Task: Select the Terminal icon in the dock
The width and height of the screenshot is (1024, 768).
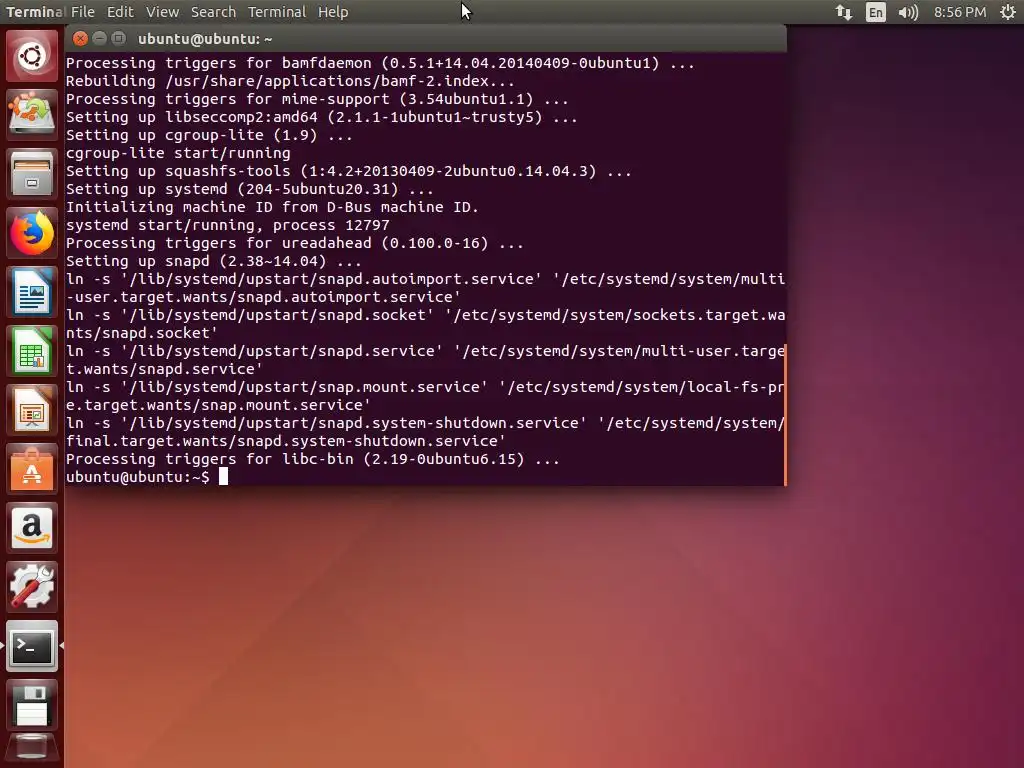Action: [x=31, y=646]
